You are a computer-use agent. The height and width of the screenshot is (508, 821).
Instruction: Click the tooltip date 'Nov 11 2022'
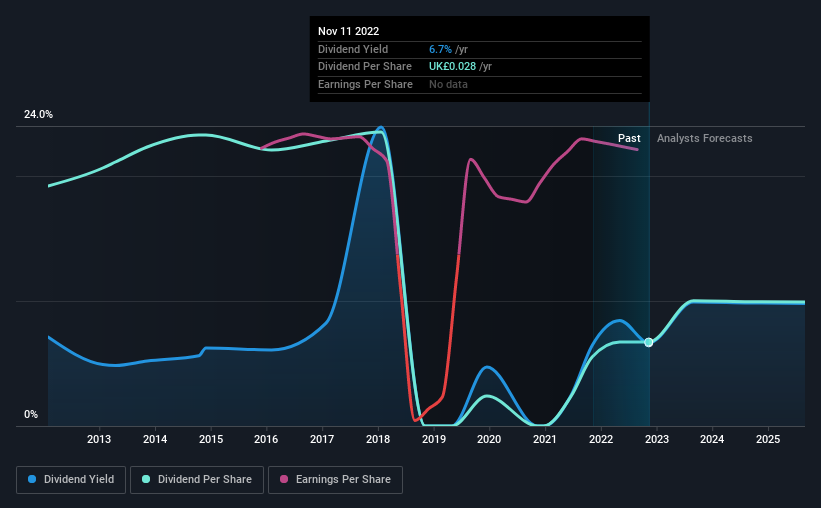349,31
